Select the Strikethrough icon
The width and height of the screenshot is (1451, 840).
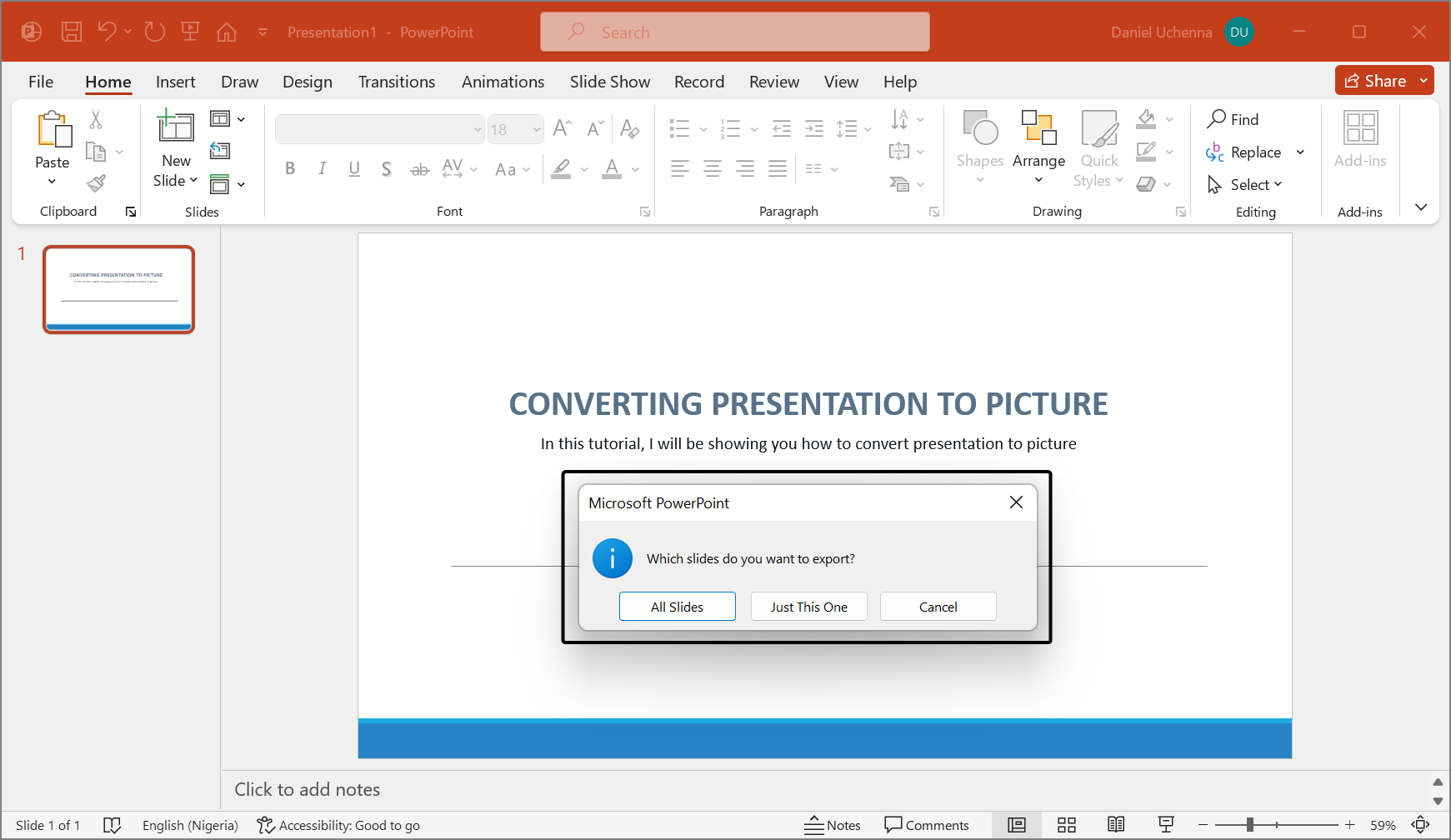coord(419,168)
